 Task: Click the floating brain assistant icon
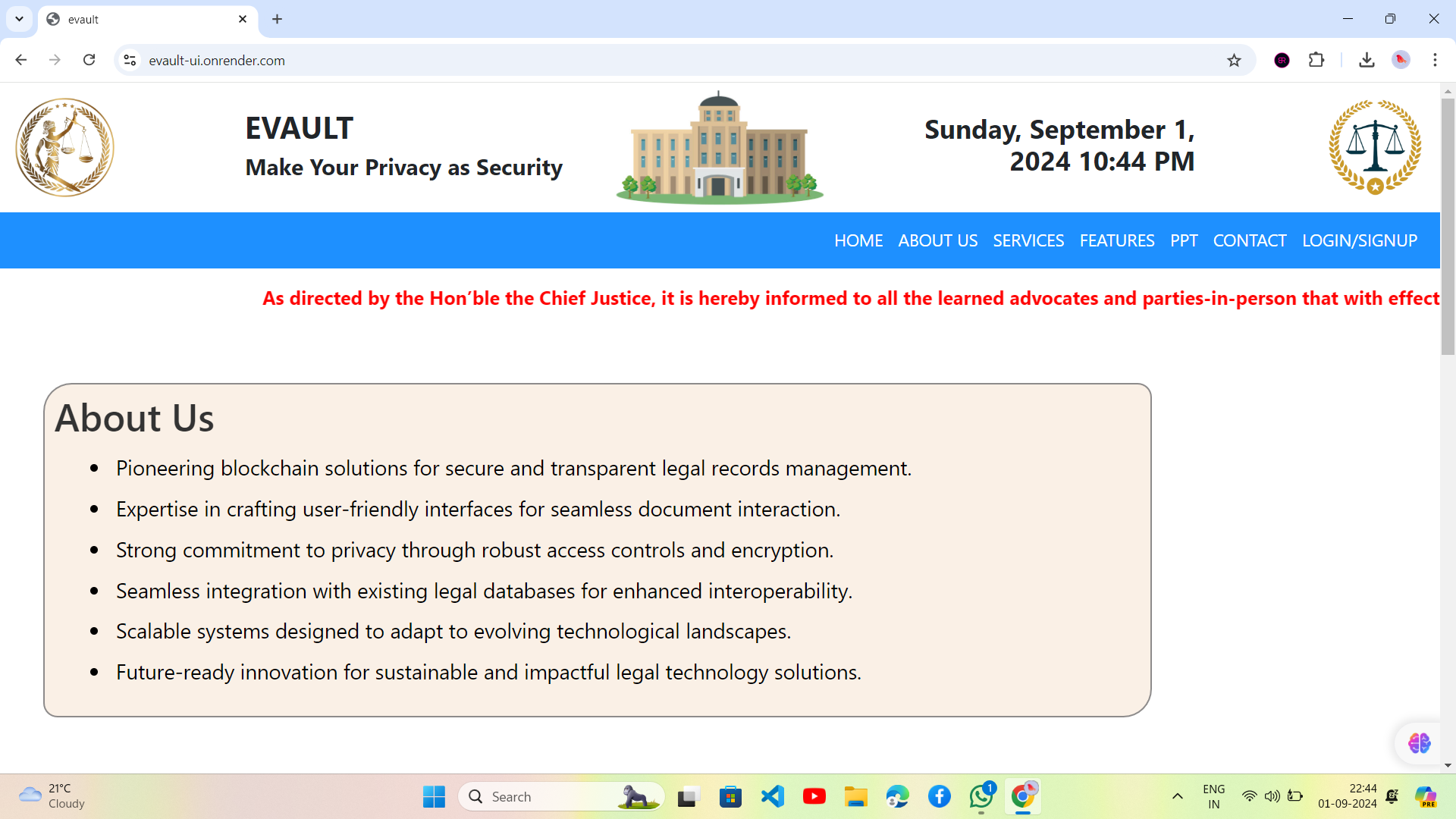click(x=1419, y=743)
